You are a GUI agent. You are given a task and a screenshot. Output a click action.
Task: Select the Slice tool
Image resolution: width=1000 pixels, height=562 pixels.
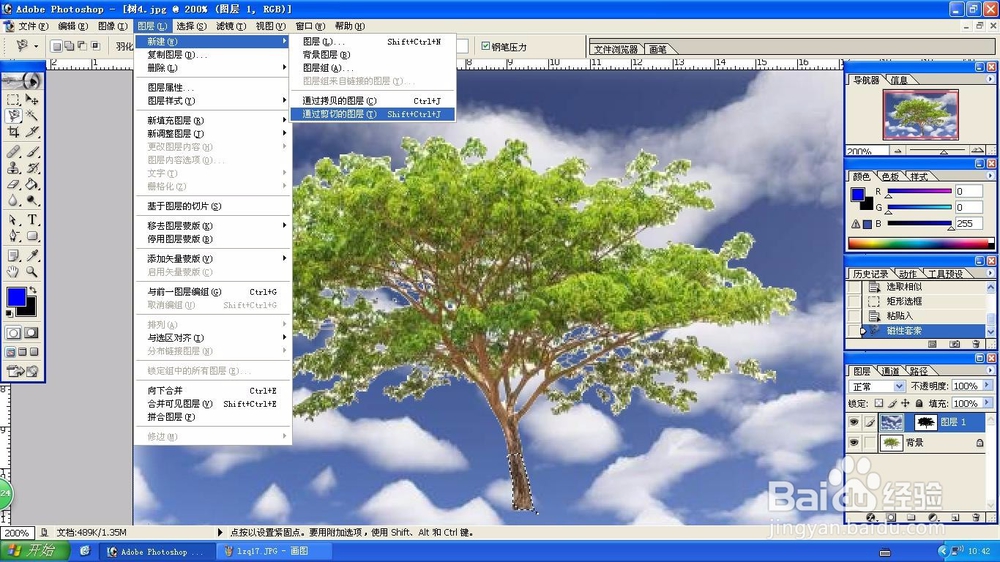(32, 132)
